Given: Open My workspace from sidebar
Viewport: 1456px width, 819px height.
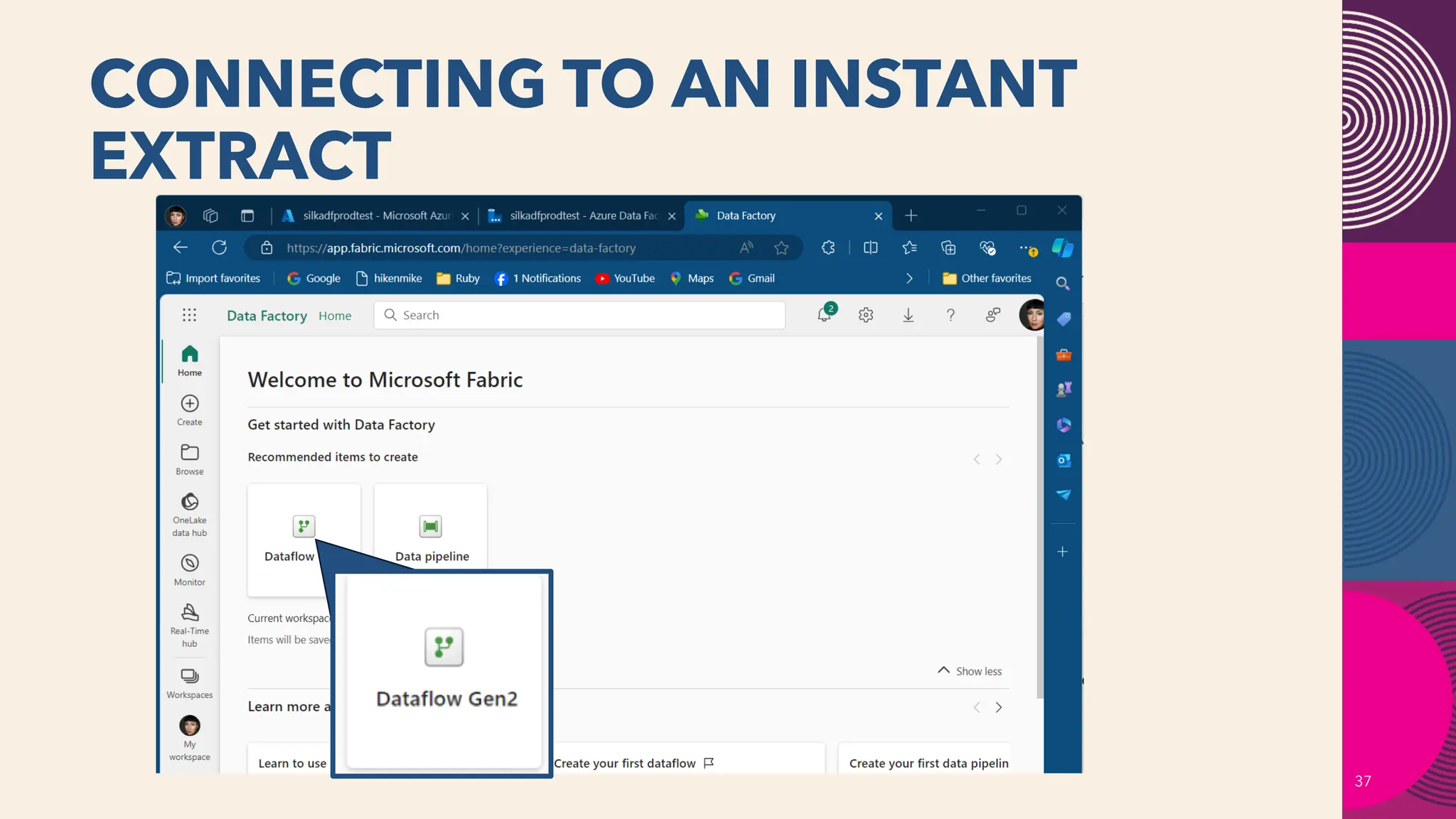Looking at the screenshot, I should 190,738.
